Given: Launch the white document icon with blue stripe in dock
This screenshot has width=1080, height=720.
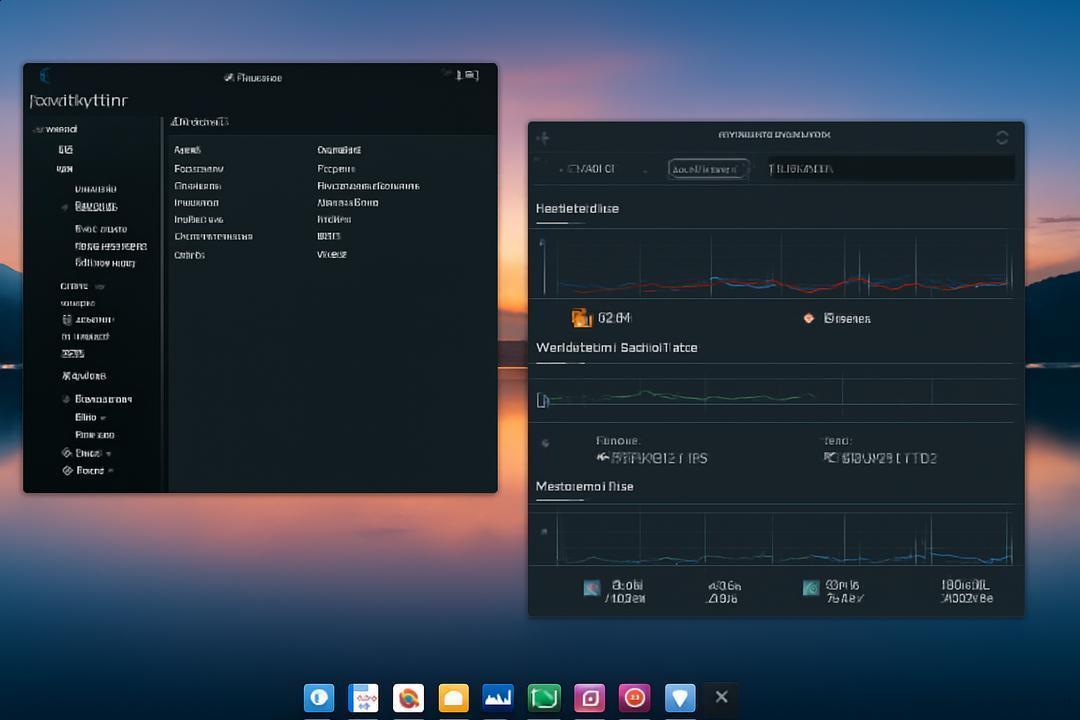Looking at the screenshot, I should pos(363,697).
